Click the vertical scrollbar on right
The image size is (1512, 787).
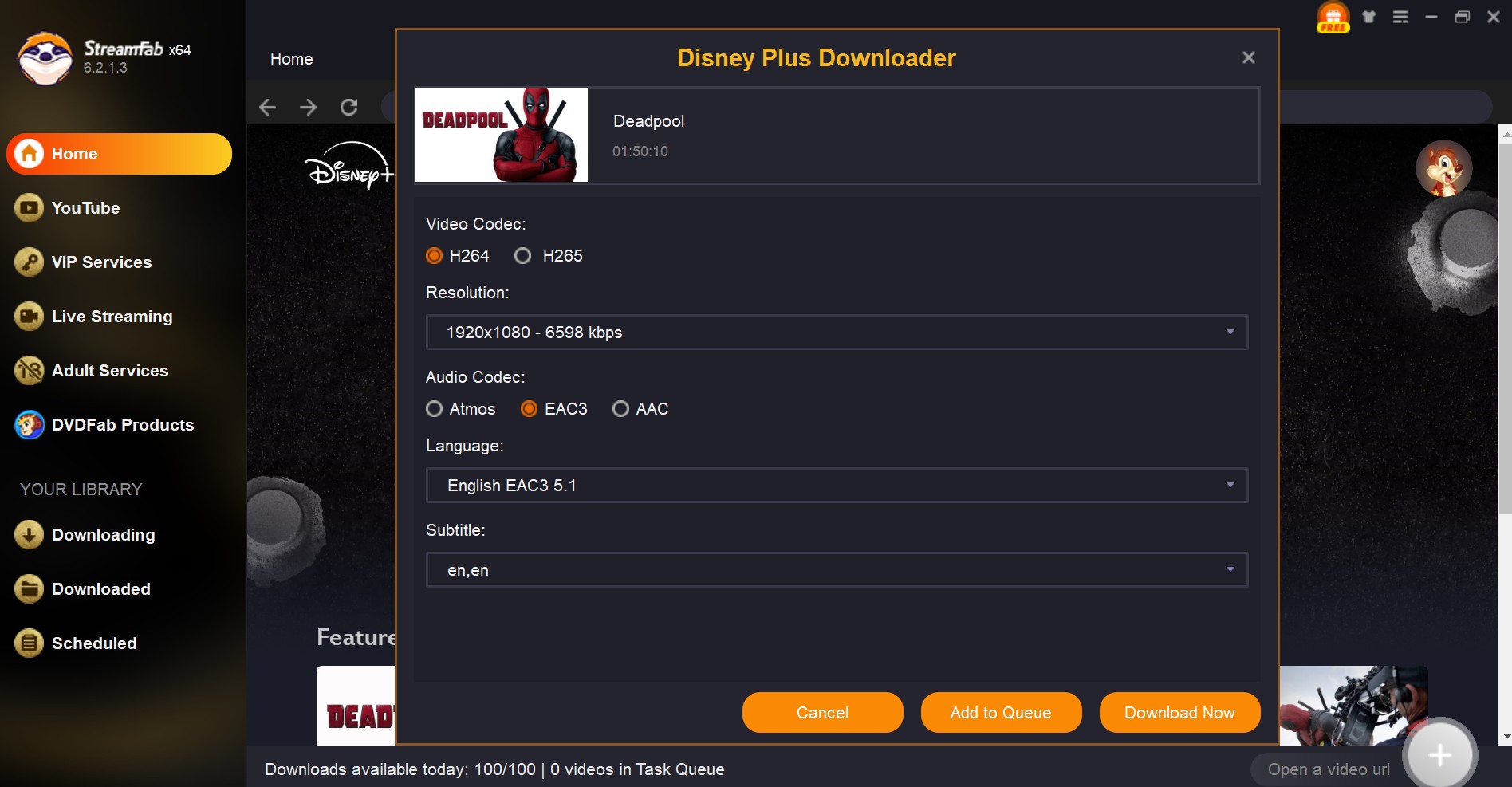point(1505,329)
